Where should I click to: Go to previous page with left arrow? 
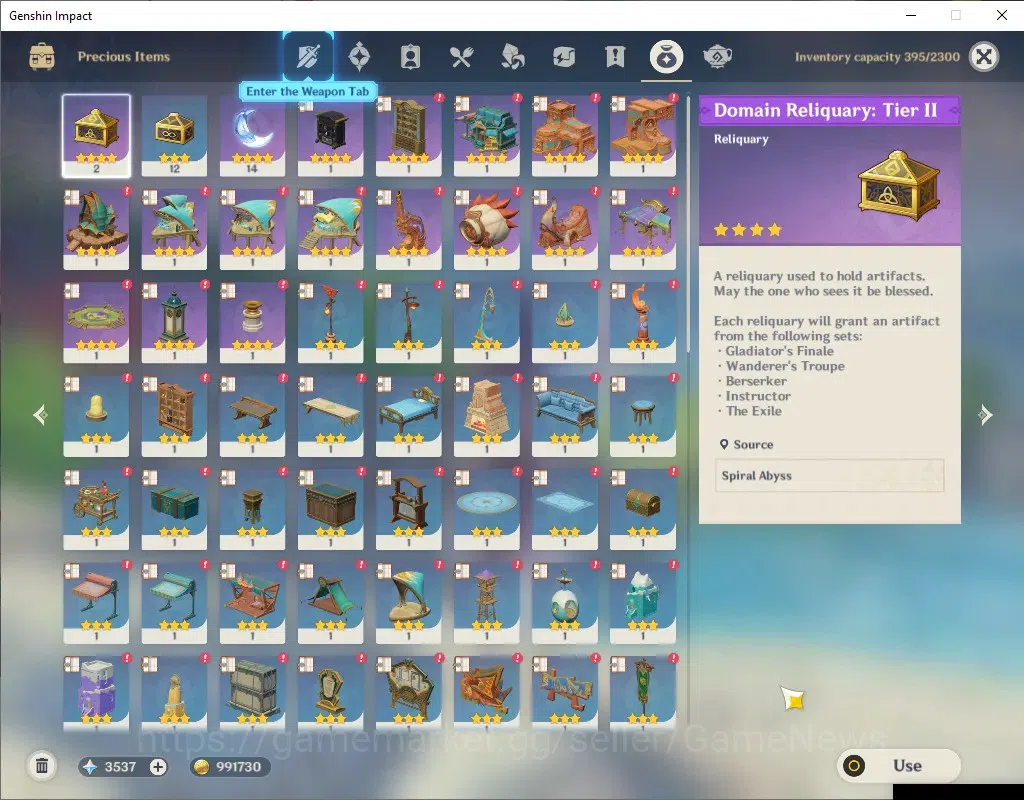40,415
